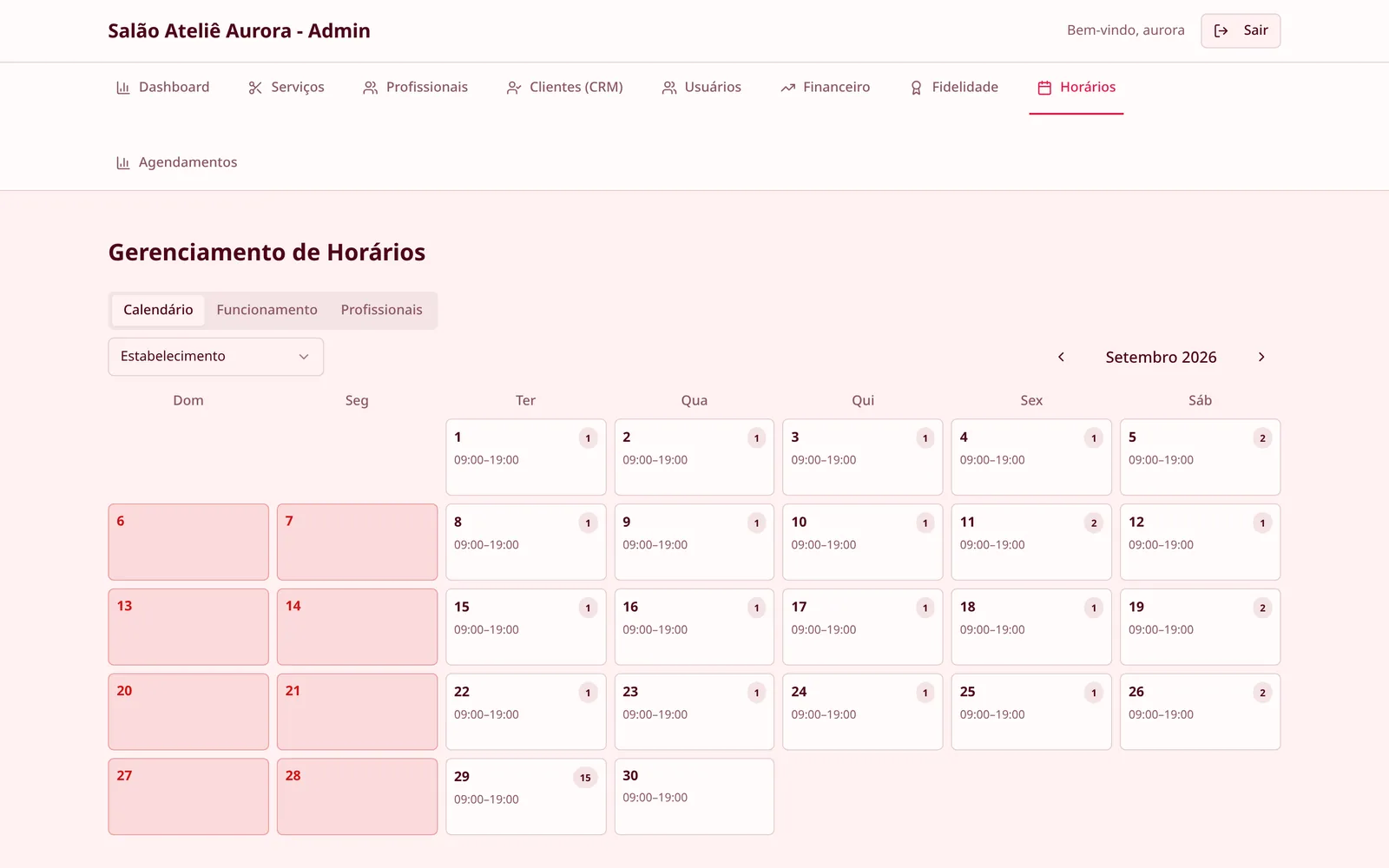Screen dimensions: 1389x868
Task: Click the 1 badge on day 3
Action: click(925, 438)
